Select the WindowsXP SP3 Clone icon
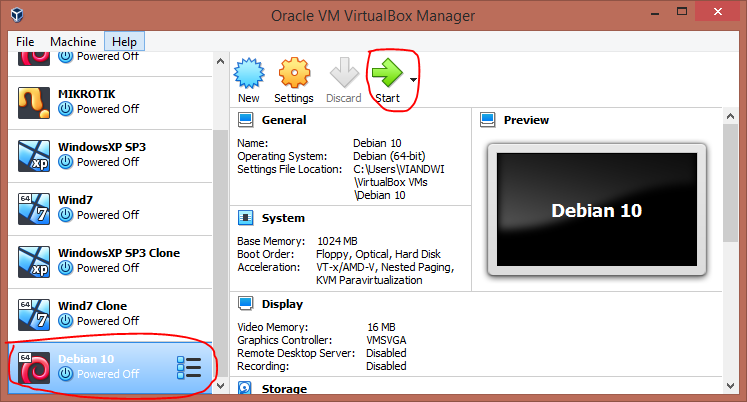747x402 pixels. [34, 261]
